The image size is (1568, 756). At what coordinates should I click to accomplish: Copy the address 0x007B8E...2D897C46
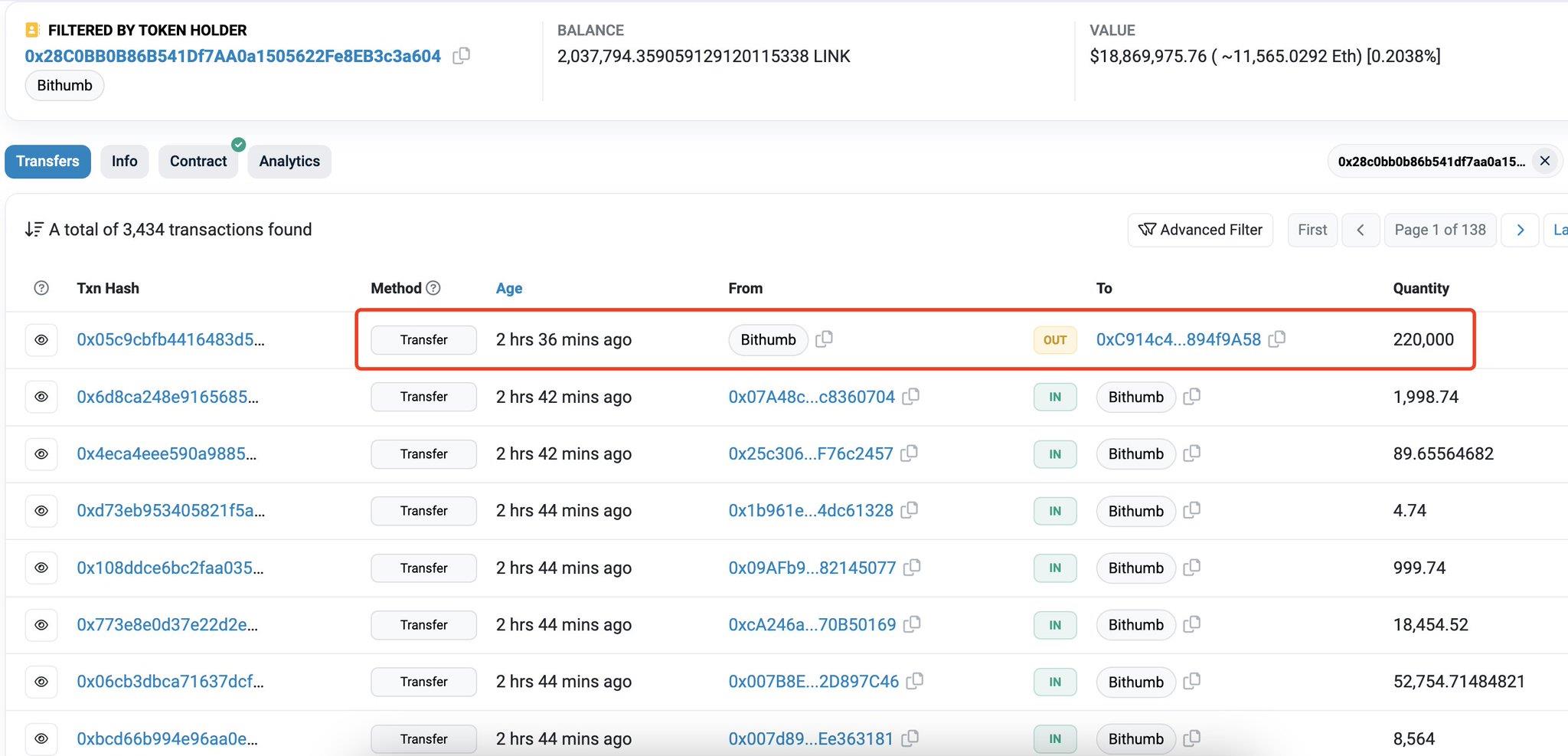(x=915, y=680)
